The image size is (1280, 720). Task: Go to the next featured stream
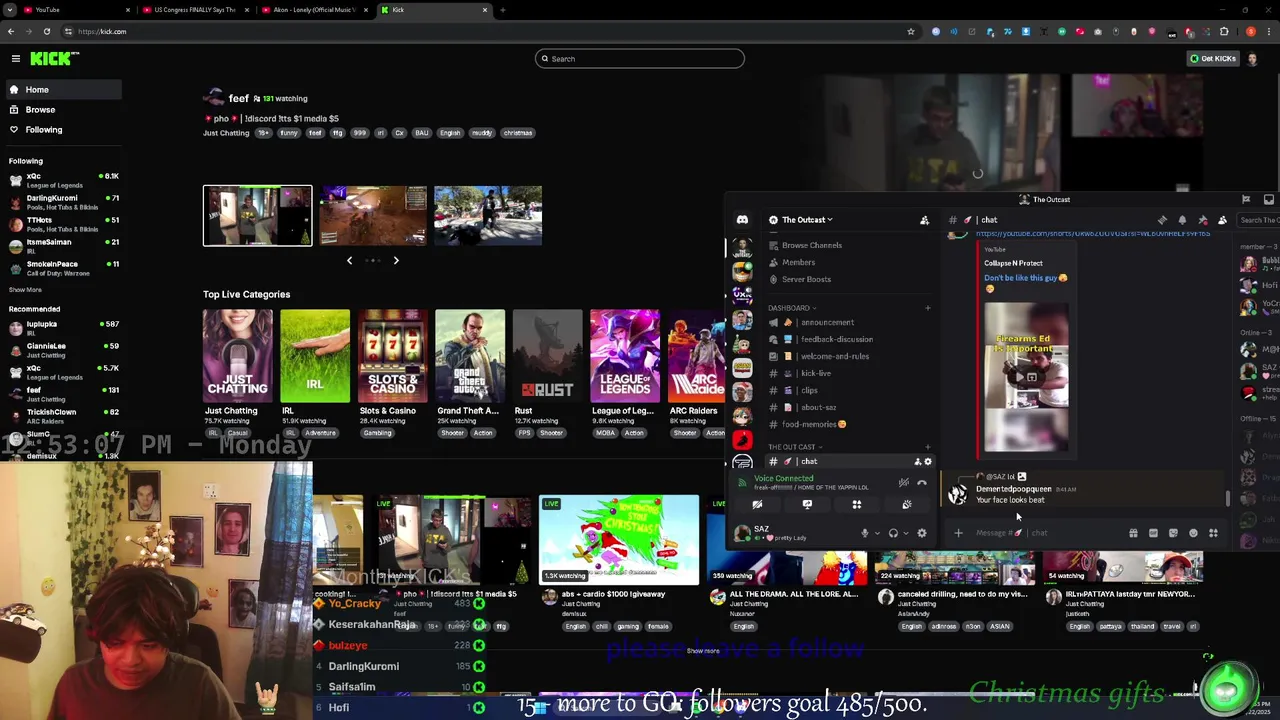pyautogui.click(x=396, y=260)
